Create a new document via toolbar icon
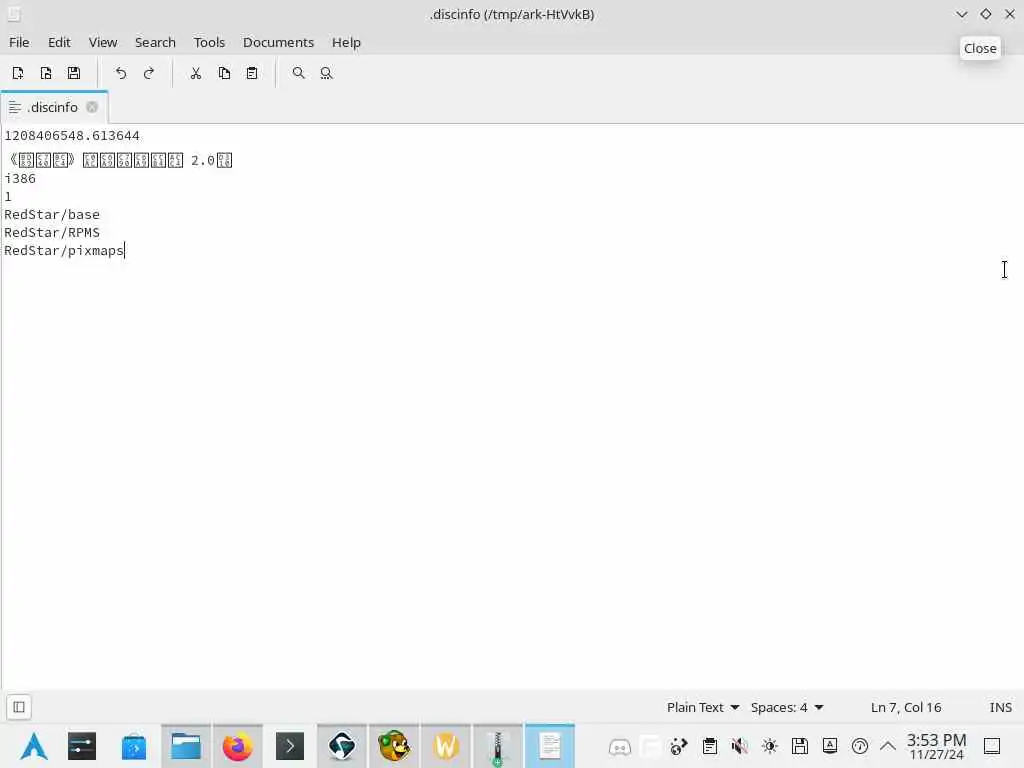 point(18,73)
